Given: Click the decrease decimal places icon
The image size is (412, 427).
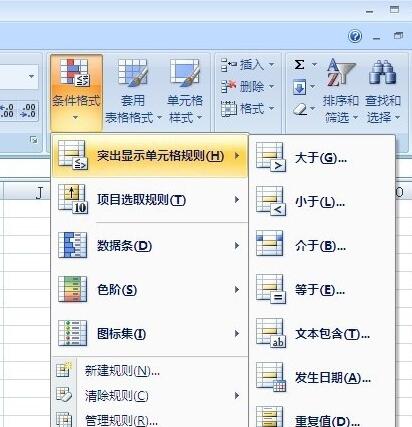Looking at the screenshot, I should click(28, 111).
